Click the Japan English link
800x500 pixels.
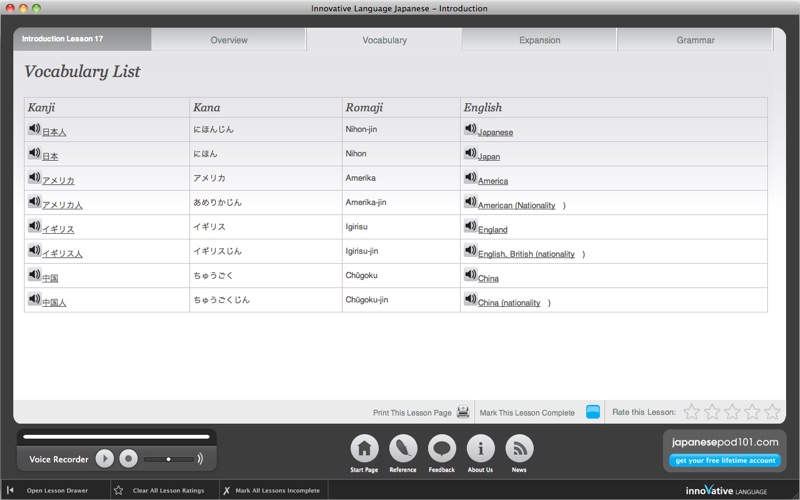pyautogui.click(x=489, y=157)
